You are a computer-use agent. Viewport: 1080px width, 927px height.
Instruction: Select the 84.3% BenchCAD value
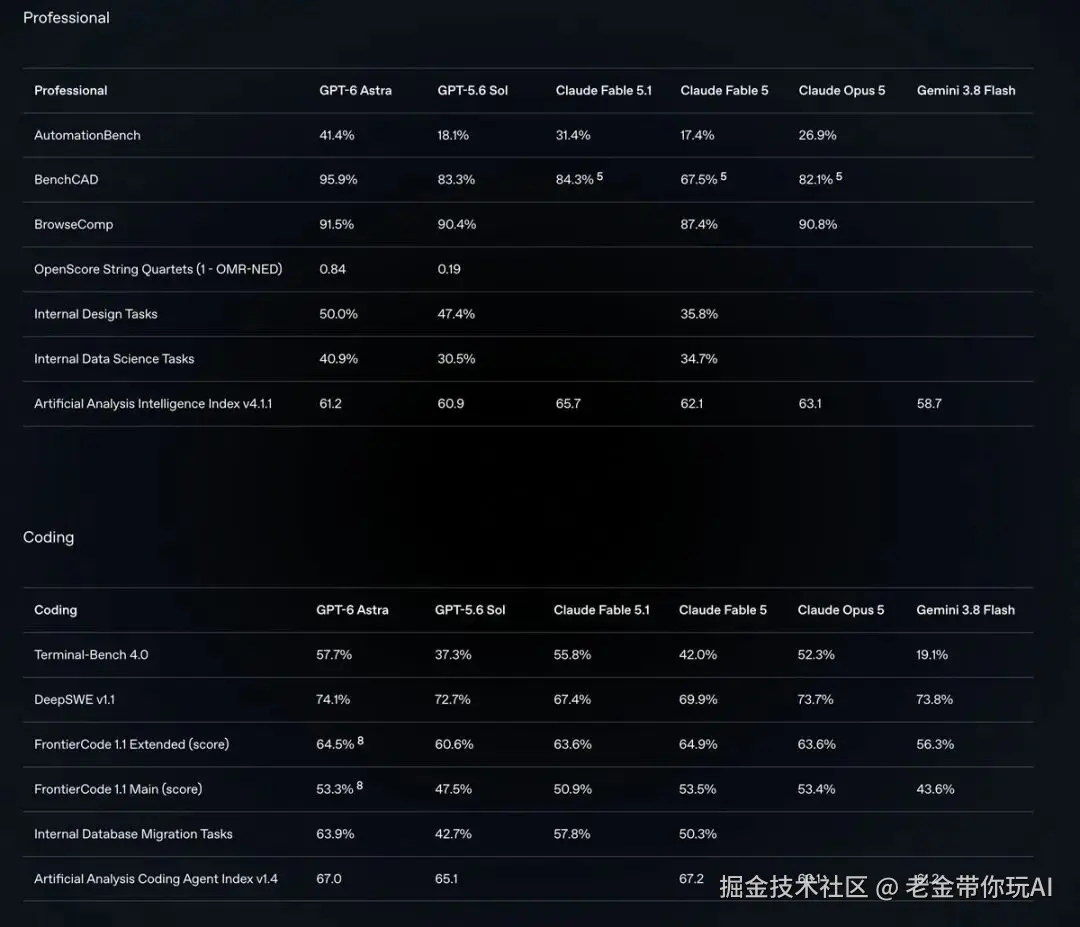tap(574, 180)
